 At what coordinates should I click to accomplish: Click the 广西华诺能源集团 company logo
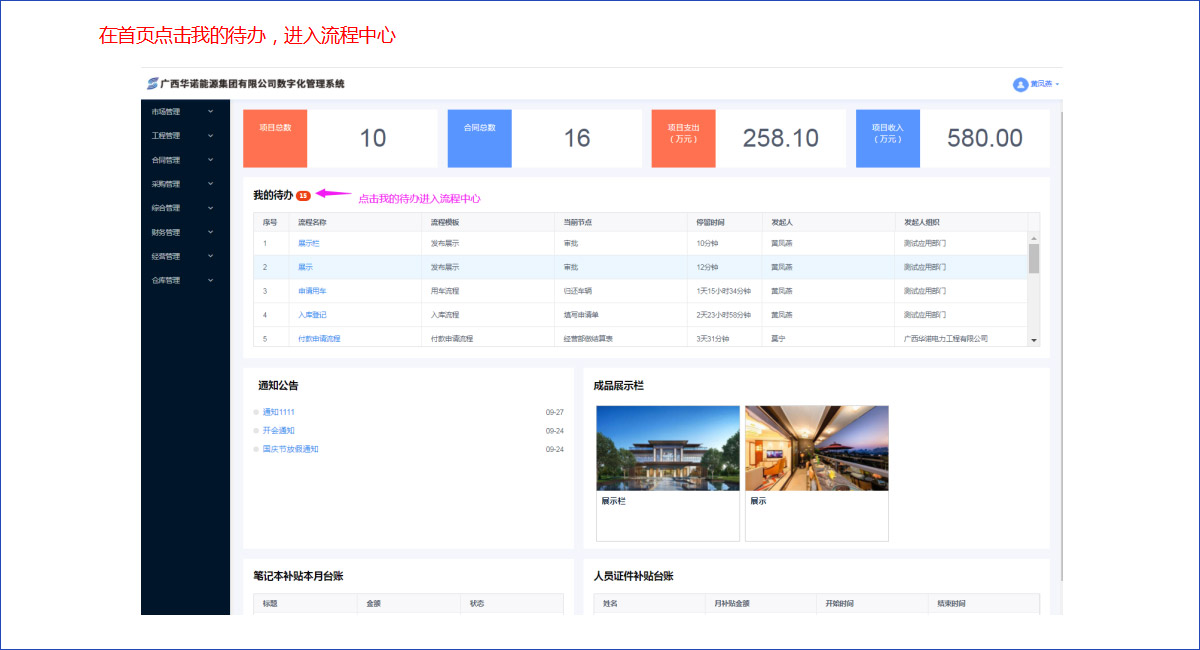coord(152,84)
